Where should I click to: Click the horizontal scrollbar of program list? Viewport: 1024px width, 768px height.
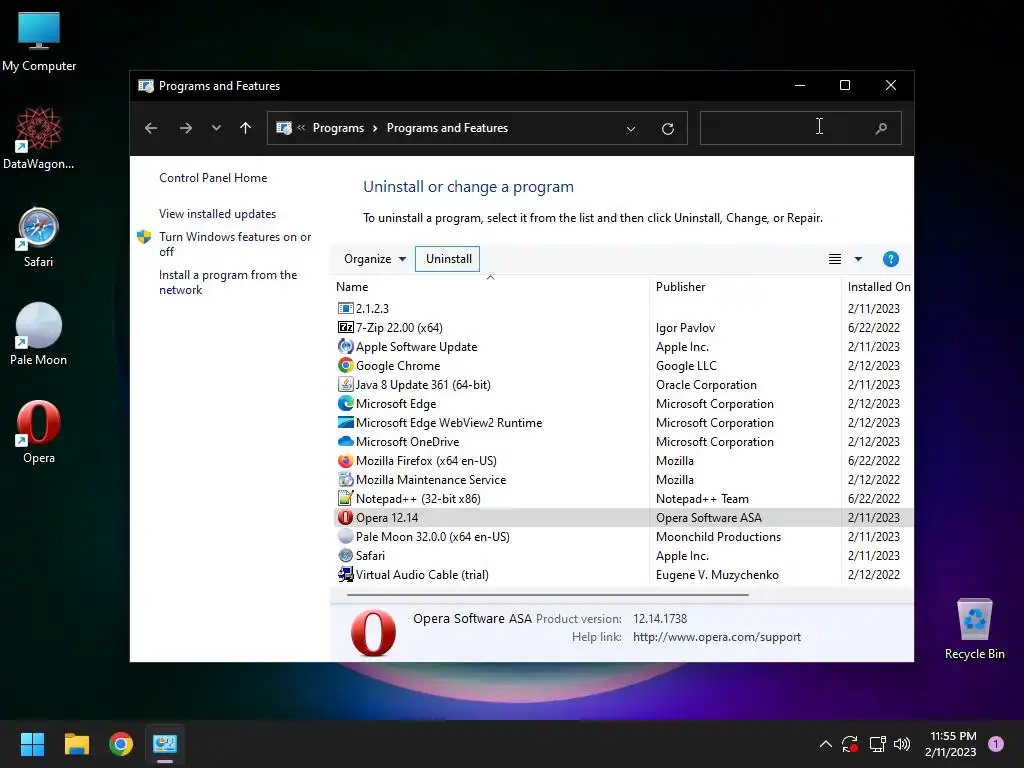tap(547, 595)
